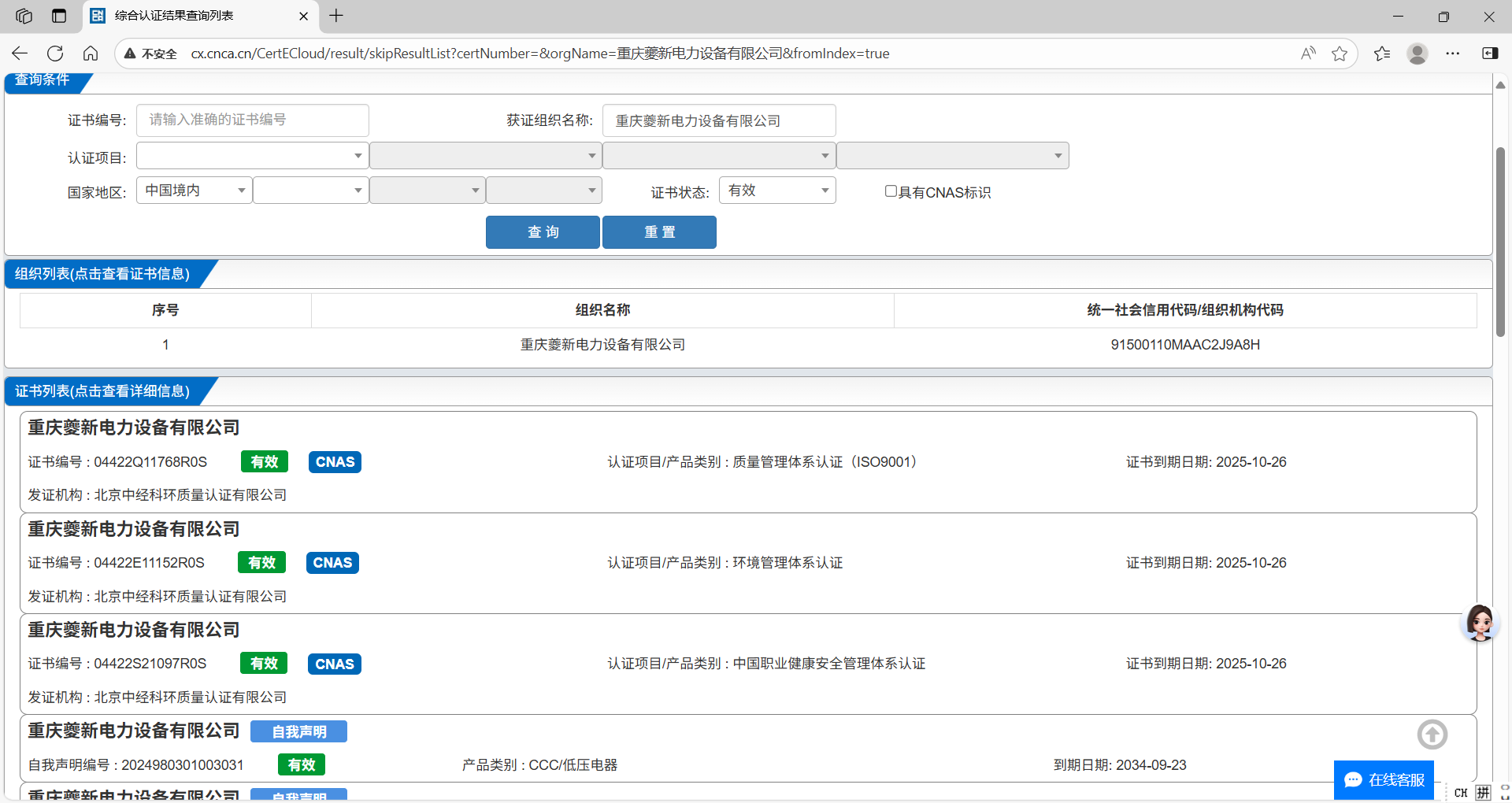Click the user profile avatar icon
Screen dimensions: 1512x803
coord(1417,54)
